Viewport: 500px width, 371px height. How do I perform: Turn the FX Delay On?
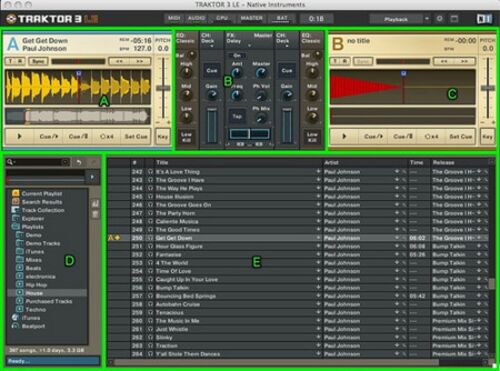tap(237, 55)
